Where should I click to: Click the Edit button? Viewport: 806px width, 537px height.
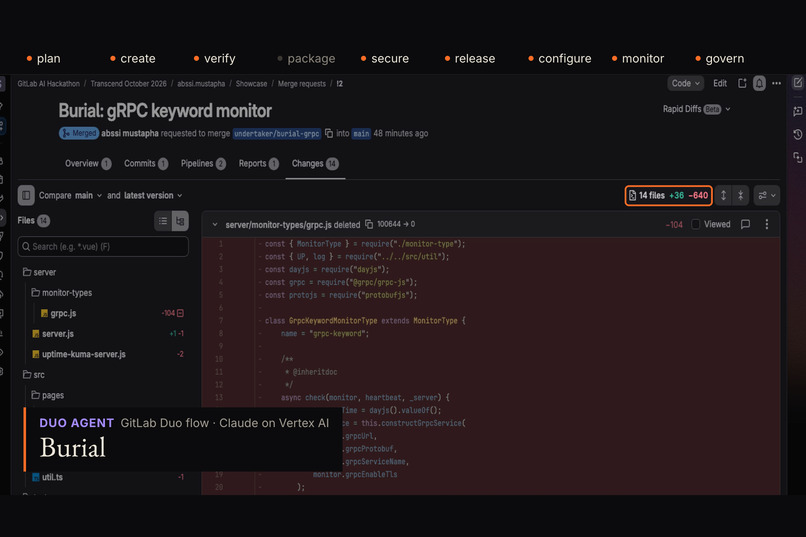tap(720, 83)
